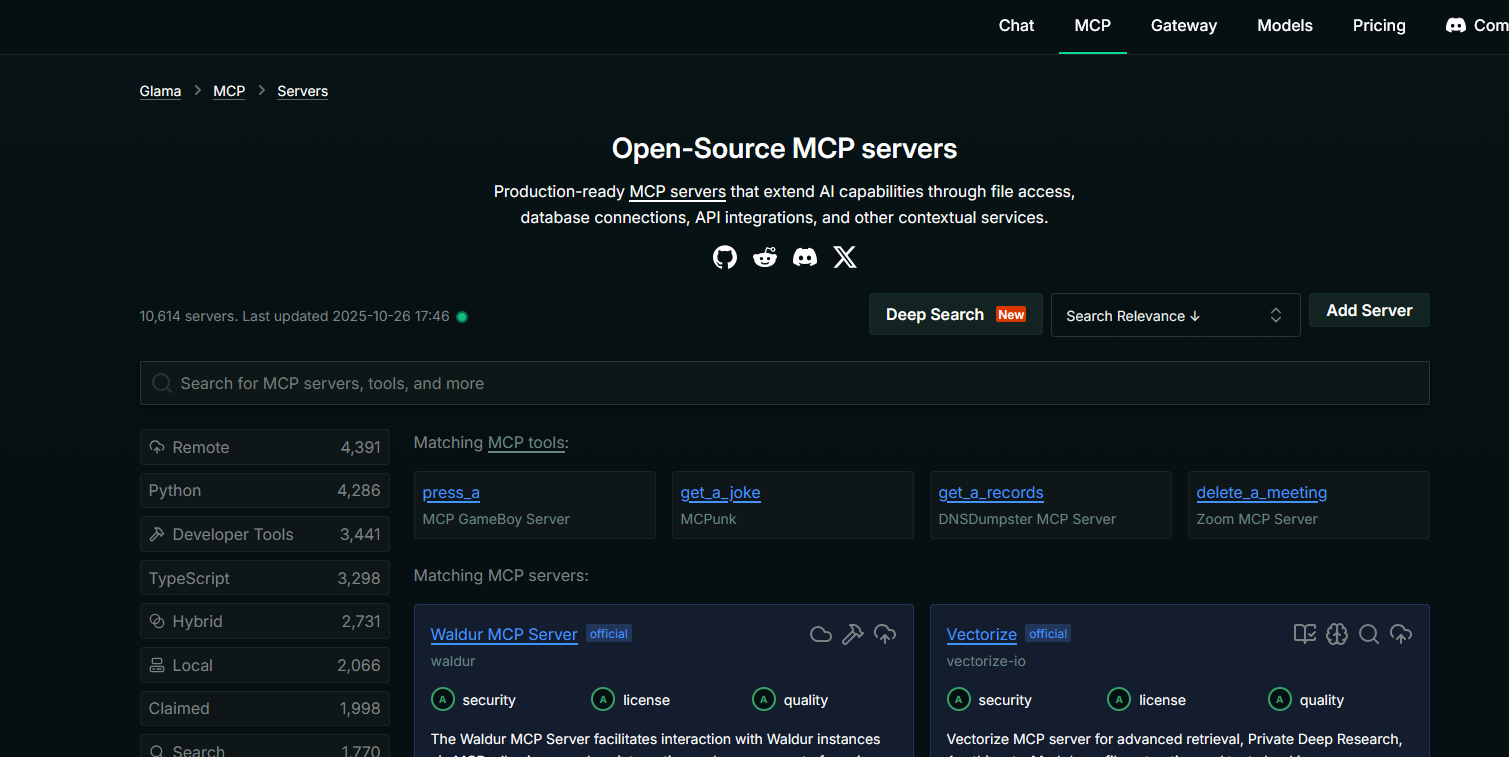Open the Pricing menu item
Image resolution: width=1509 pixels, height=757 pixels.
click(x=1379, y=26)
